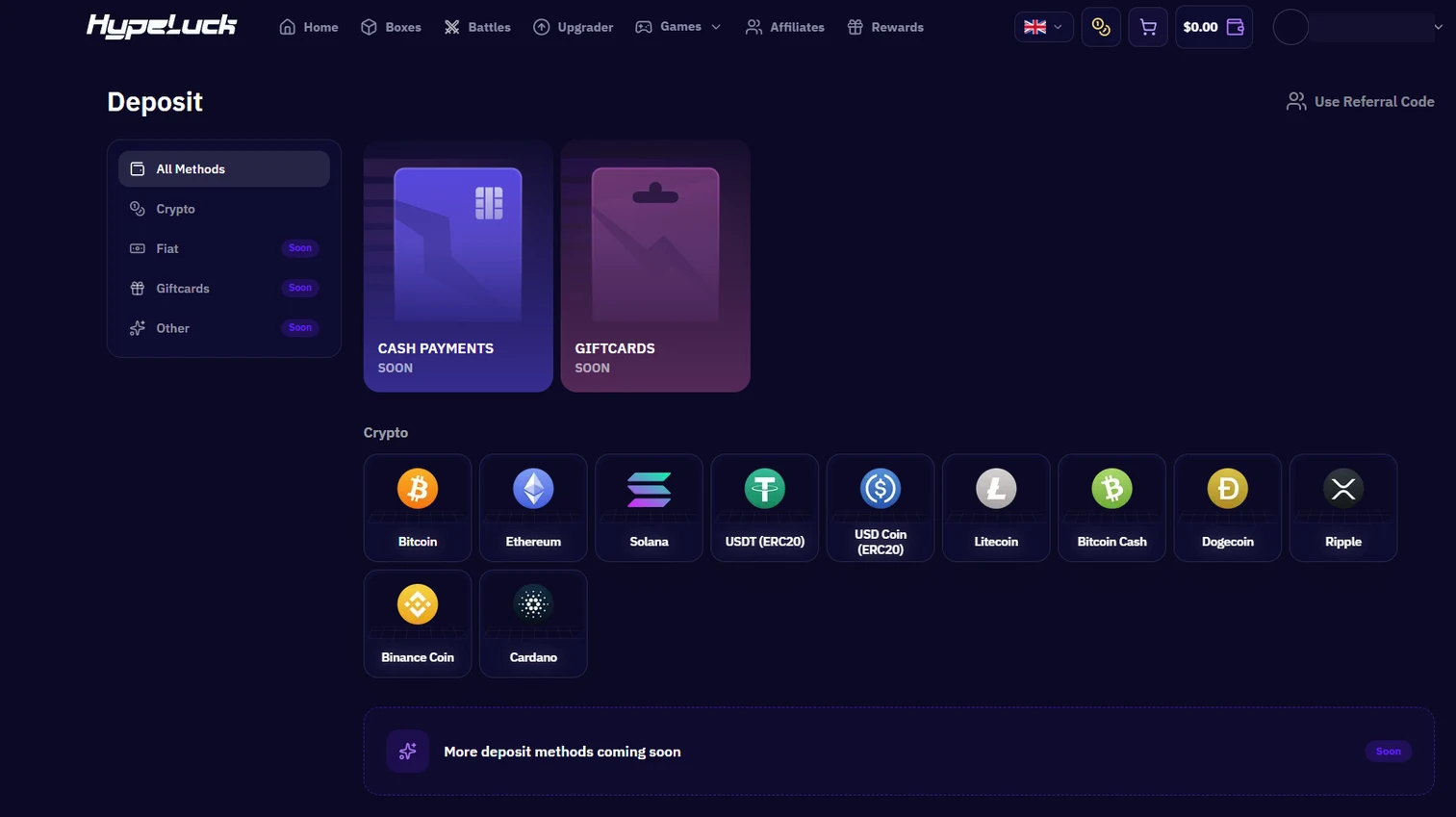Choose Bitcoin as deposit method
The width and height of the screenshot is (1456, 817).
(418, 508)
